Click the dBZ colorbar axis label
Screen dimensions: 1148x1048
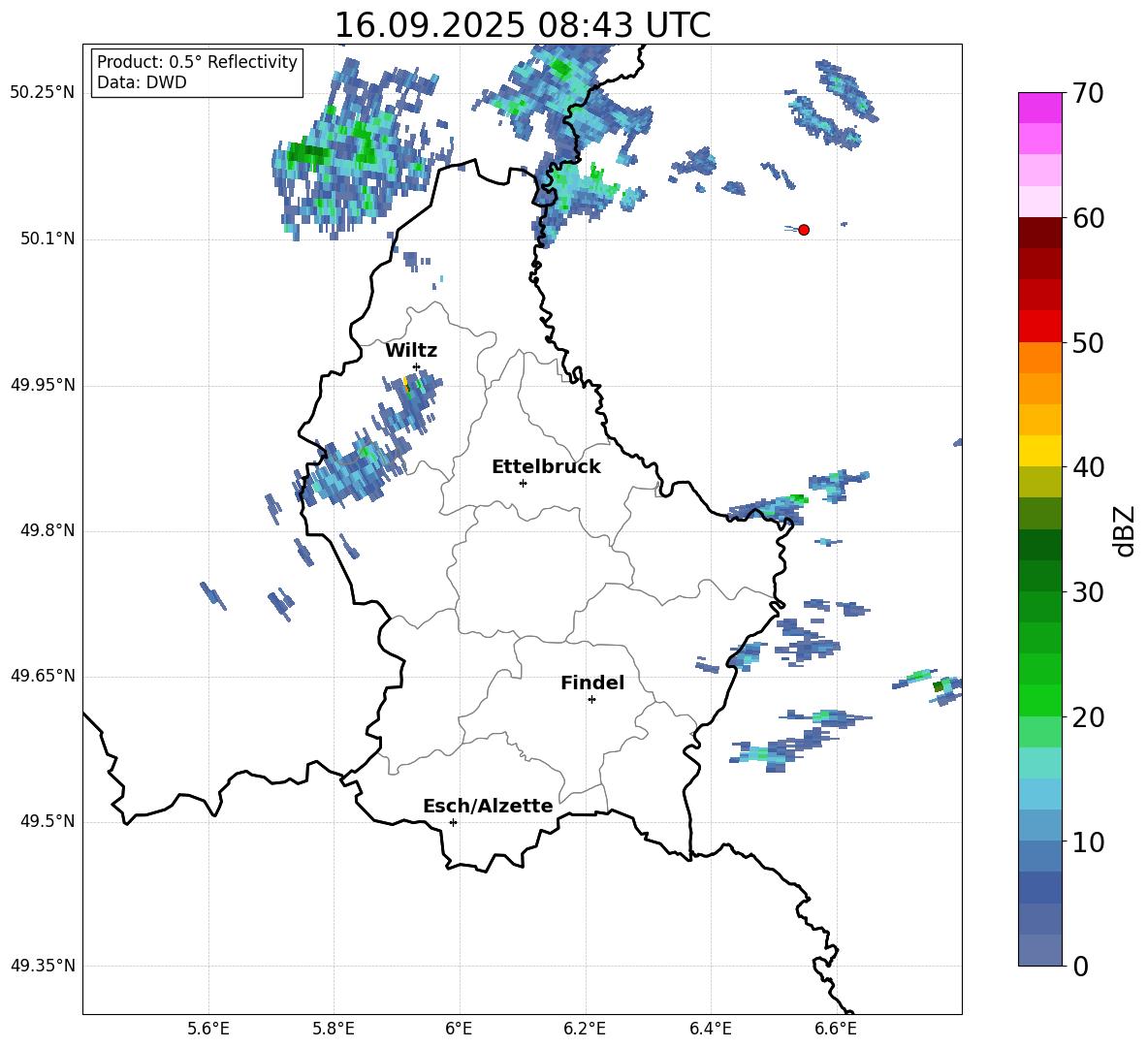click(x=1123, y=530)
